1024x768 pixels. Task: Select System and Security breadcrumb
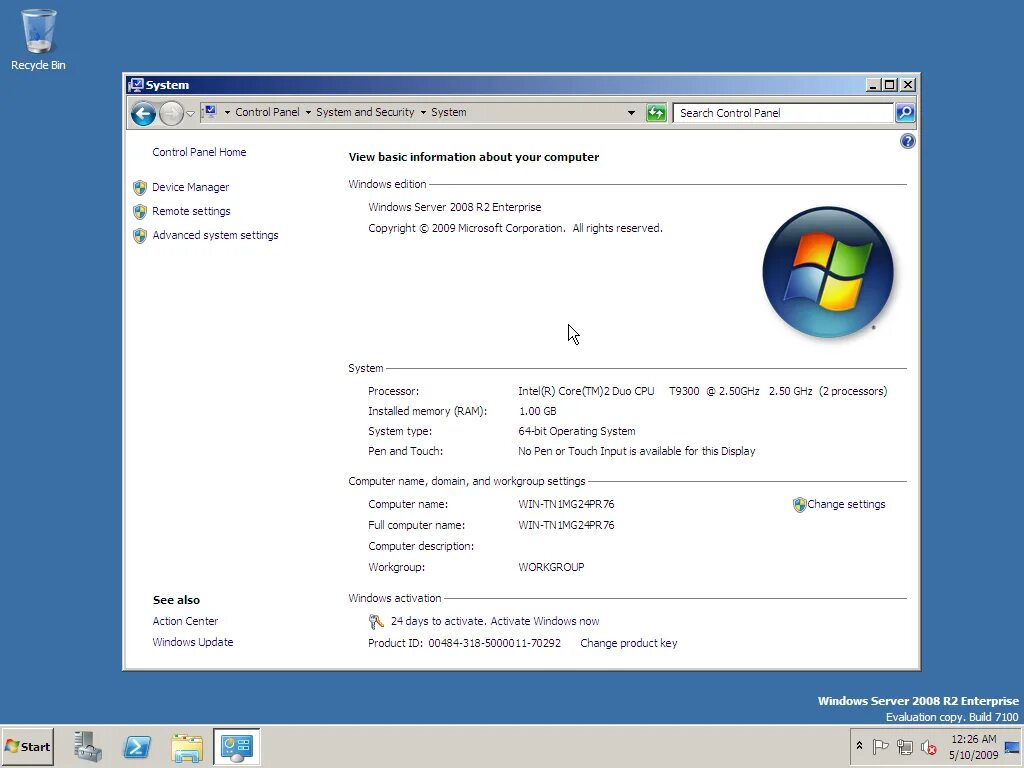pos(365,112)
